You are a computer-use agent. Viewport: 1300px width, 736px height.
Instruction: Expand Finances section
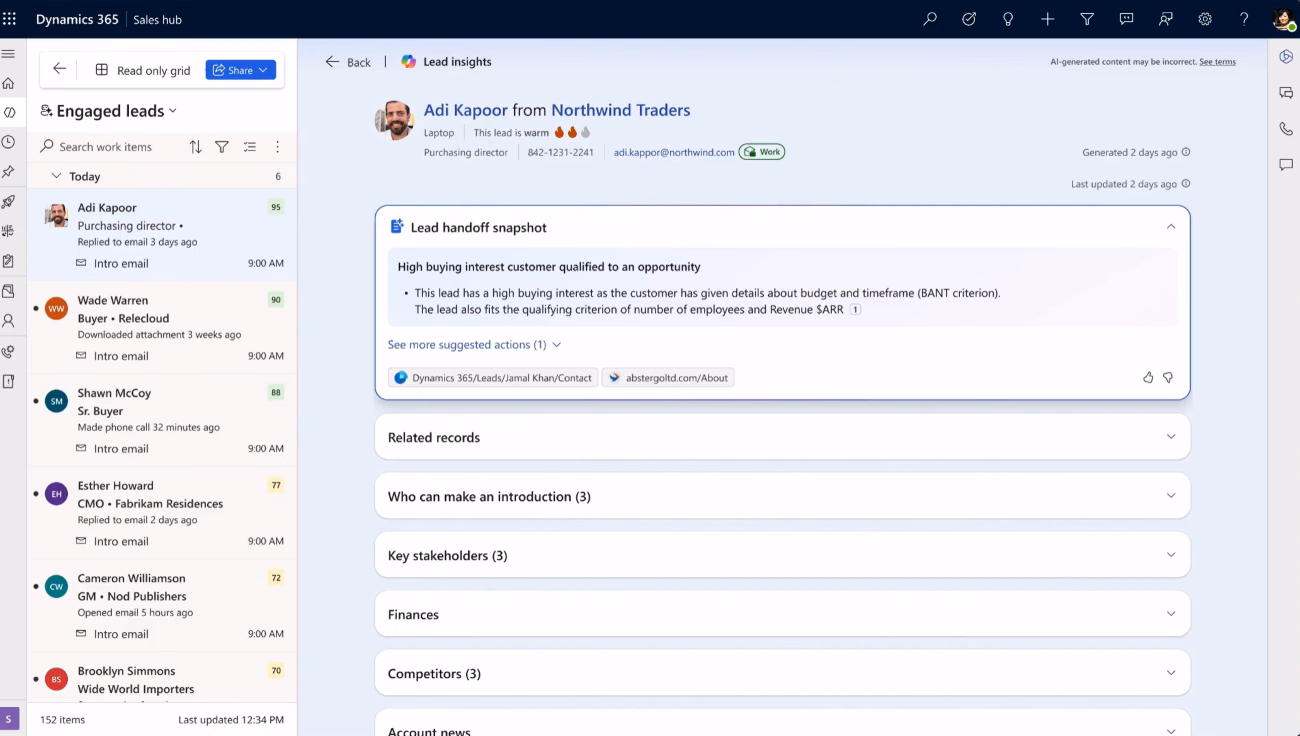click(x=782, y=614)
